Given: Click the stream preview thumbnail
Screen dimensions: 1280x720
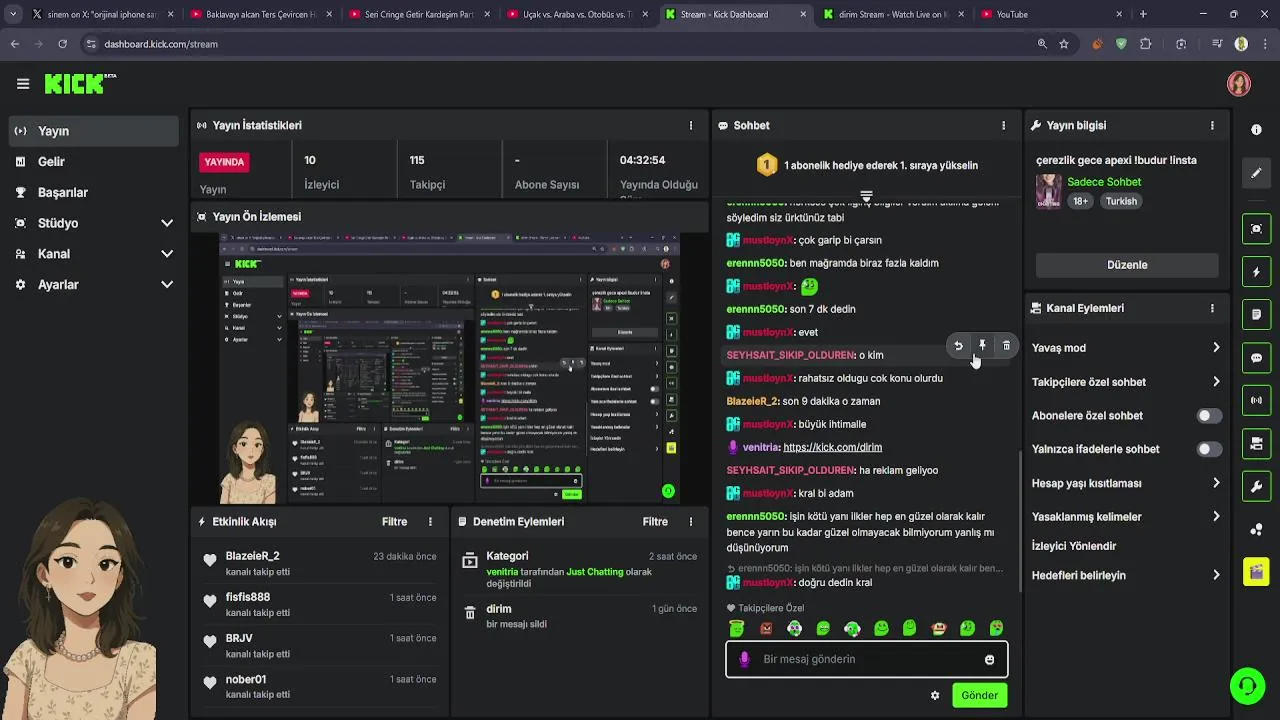Looking at the screenshot, I should pyautogui.click(x=450, y=367).
